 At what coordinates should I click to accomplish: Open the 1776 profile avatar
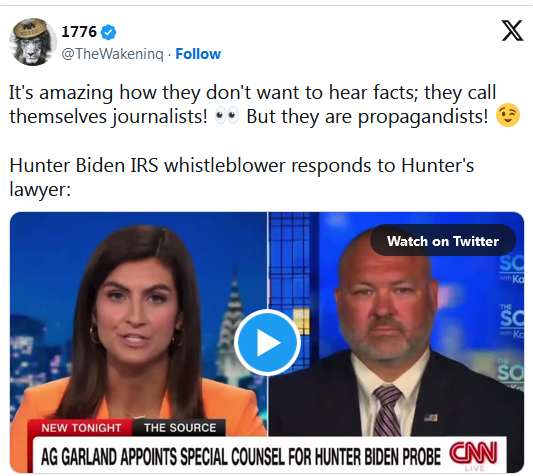33,42
